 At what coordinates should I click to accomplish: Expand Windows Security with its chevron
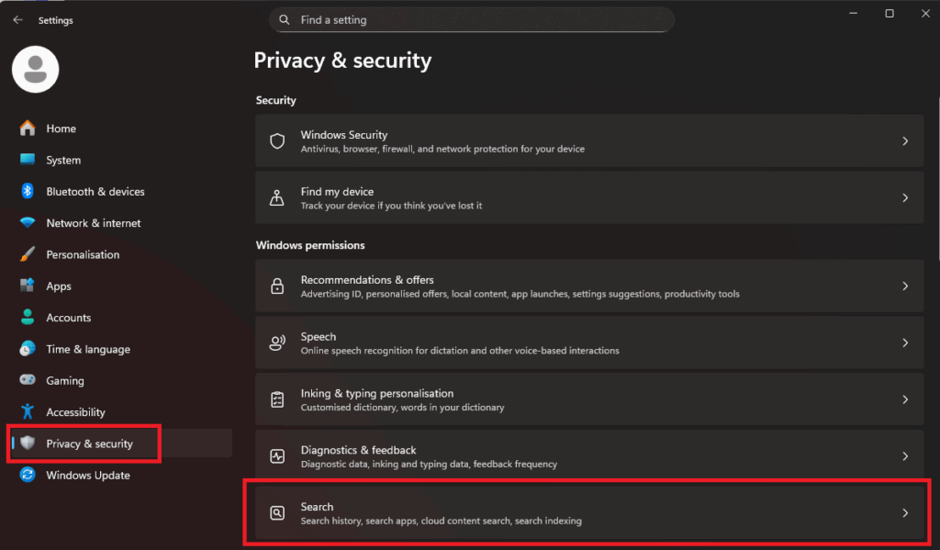905,141
